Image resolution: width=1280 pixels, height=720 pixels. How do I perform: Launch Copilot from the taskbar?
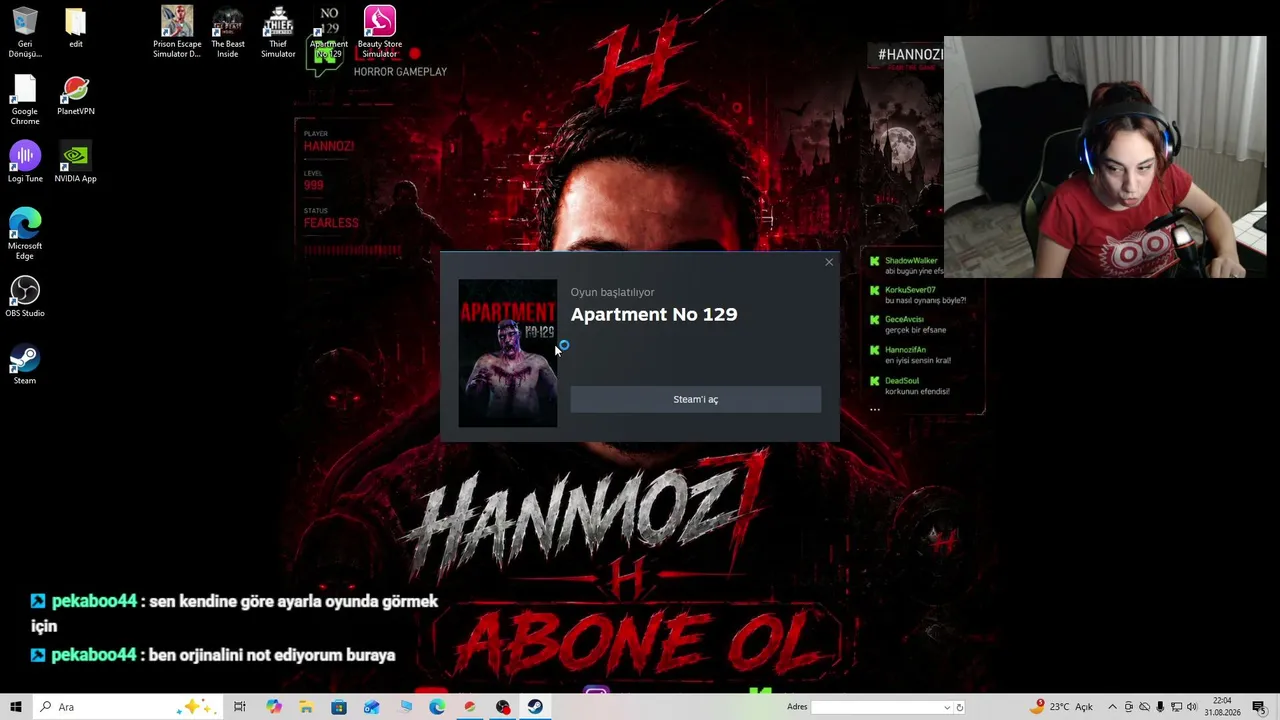[x=274, y=707]
